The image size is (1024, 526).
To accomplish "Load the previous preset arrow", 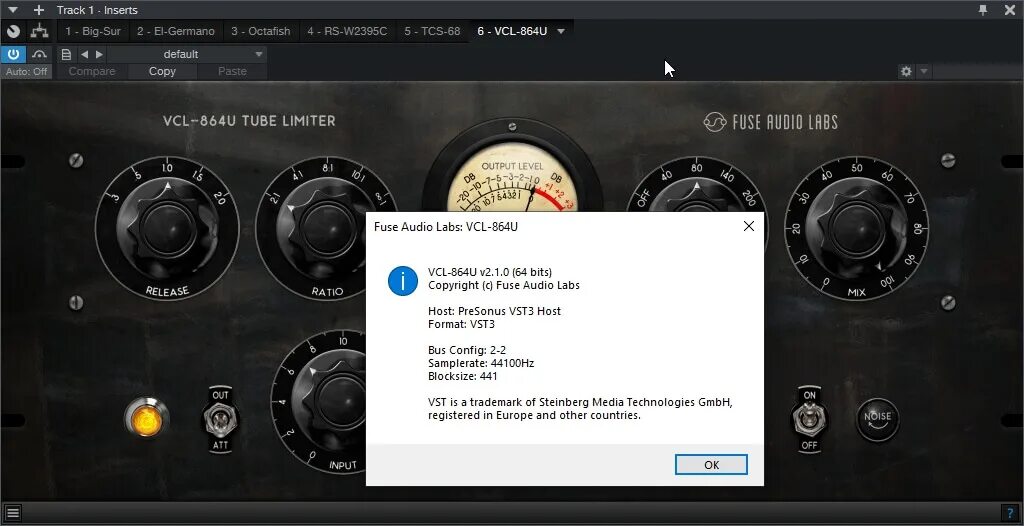I will [x=84, y=54].
